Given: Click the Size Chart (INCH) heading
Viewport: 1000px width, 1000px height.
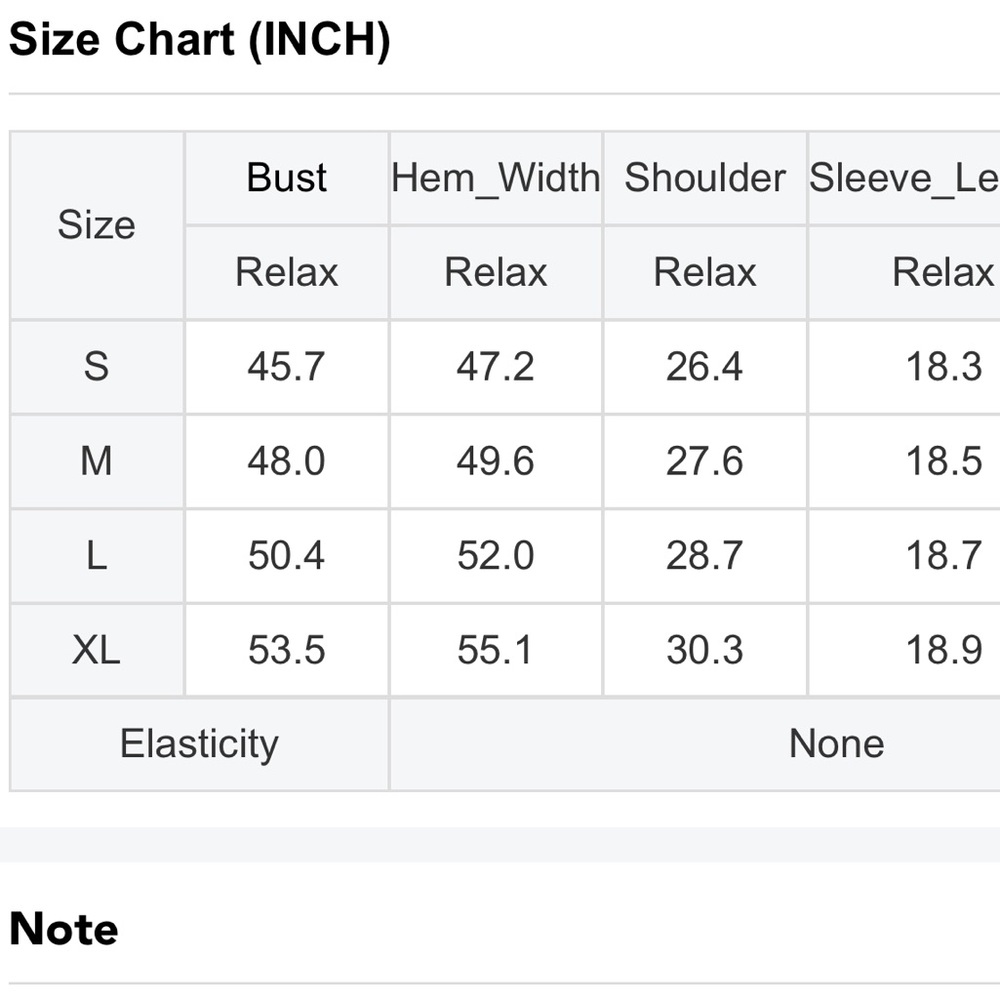Looking at the screenshot, I should click(x=200, y=40).
